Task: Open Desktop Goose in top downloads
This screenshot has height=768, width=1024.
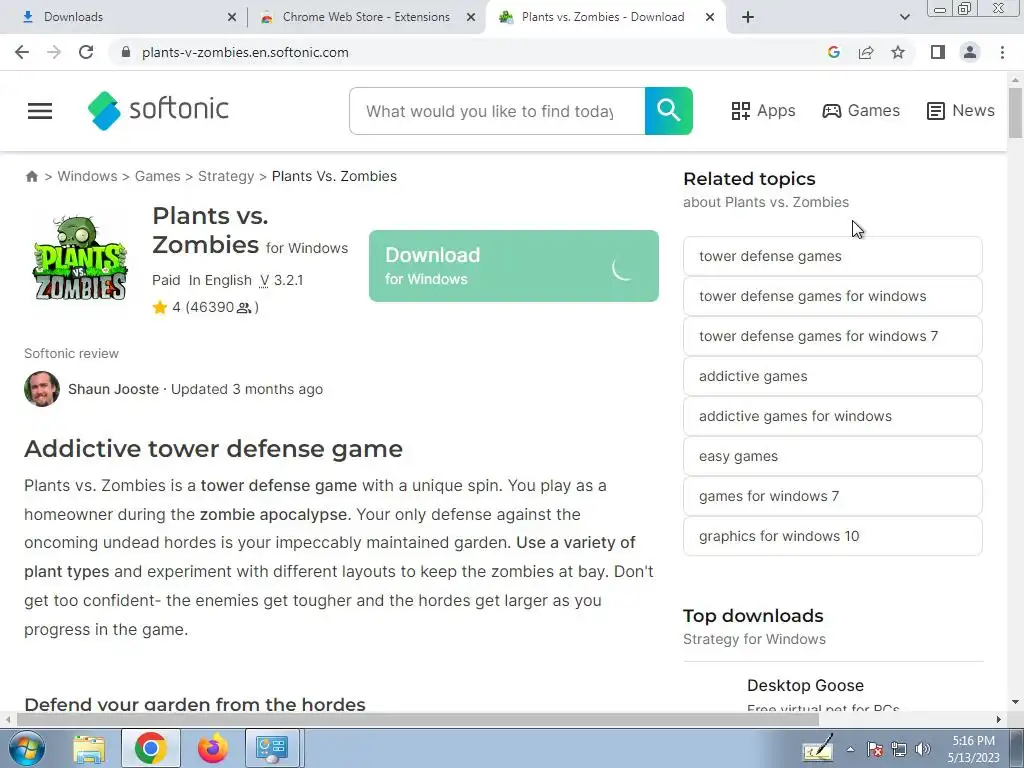Action: 805,685
